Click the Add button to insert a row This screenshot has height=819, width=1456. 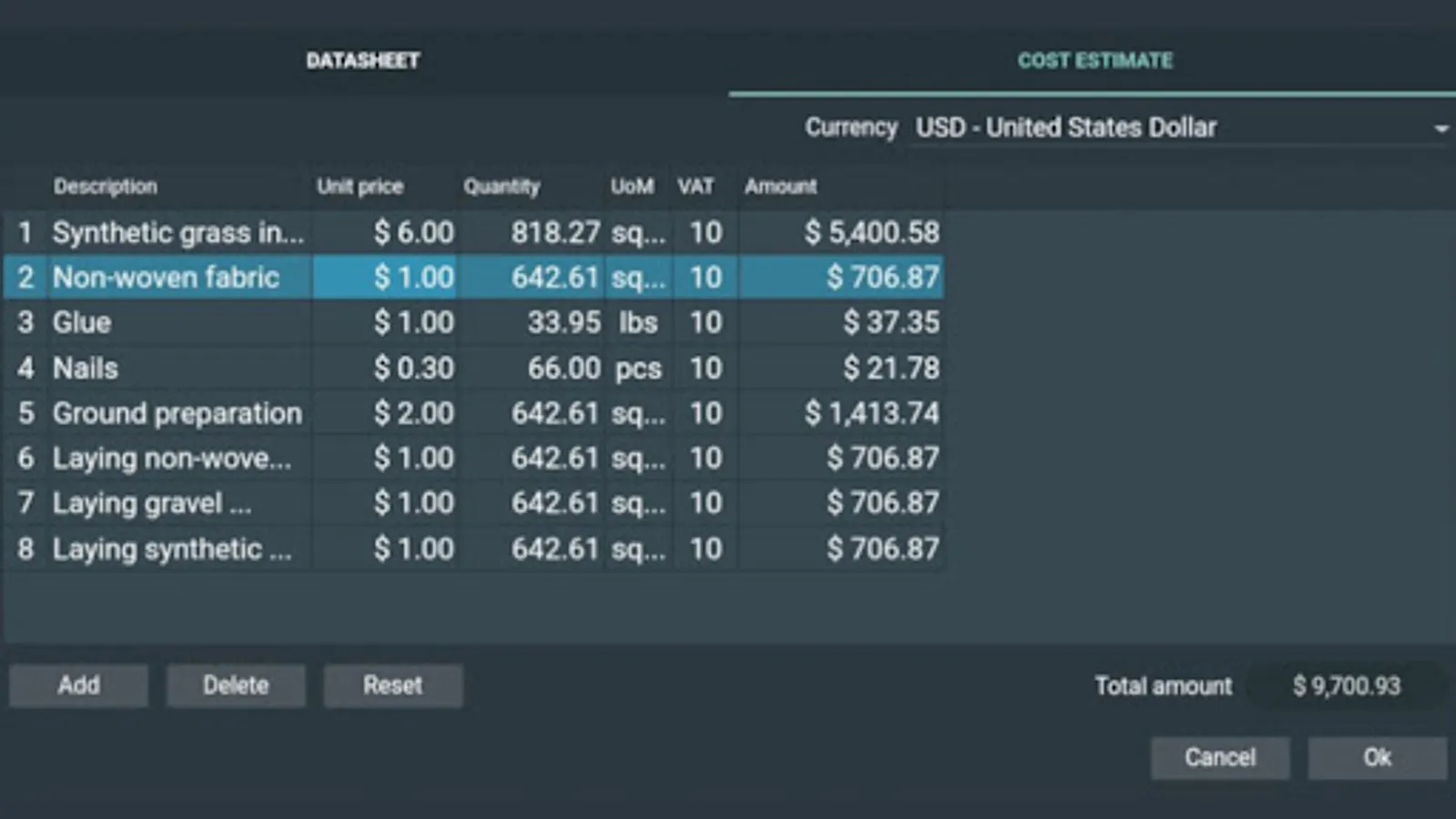click(77, 685)
